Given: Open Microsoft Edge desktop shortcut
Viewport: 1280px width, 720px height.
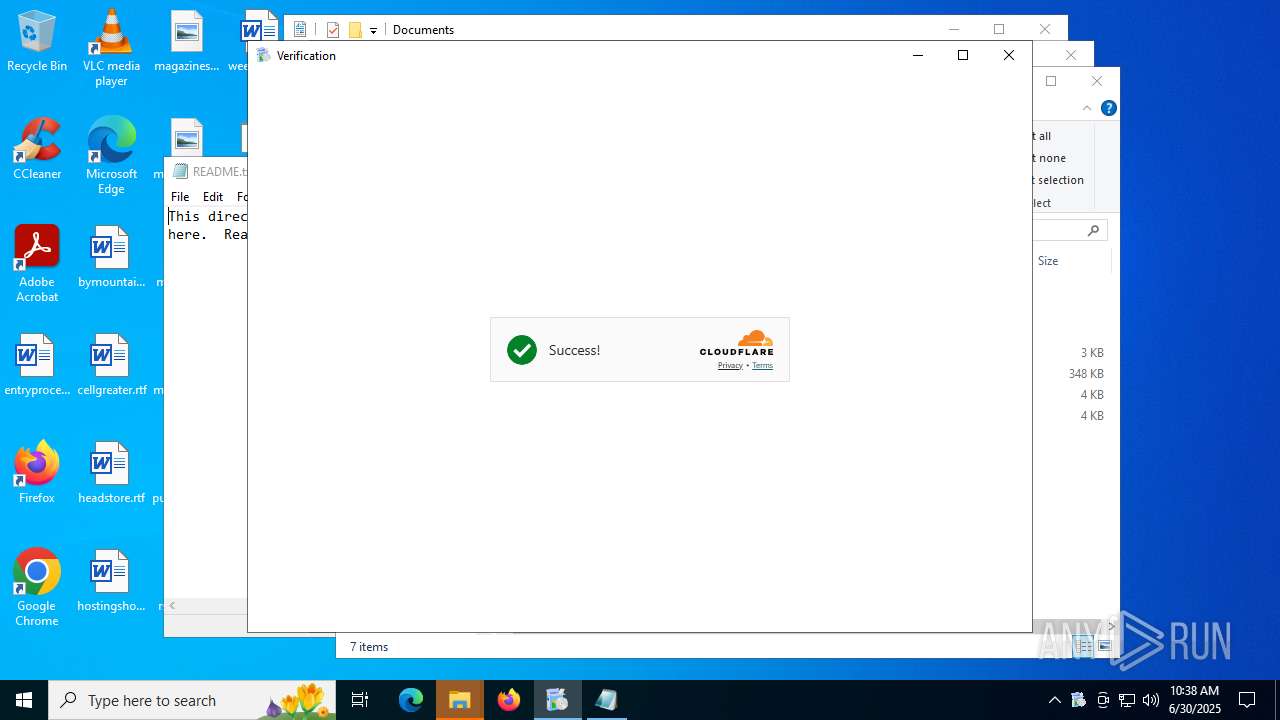Looking at the screenshot, I should click(x=111, y=156).
